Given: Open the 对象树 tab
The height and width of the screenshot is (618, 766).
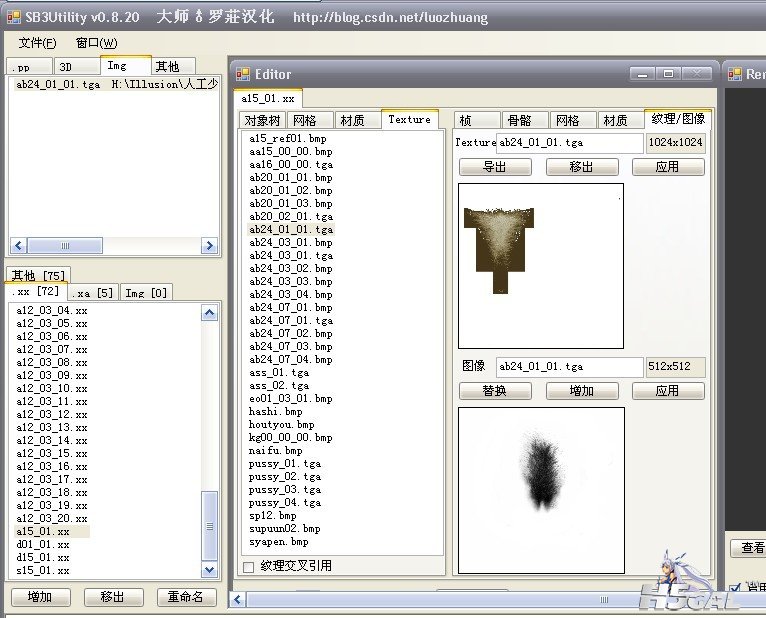Looking at the screenshot, I should click(x=262, y=120).
